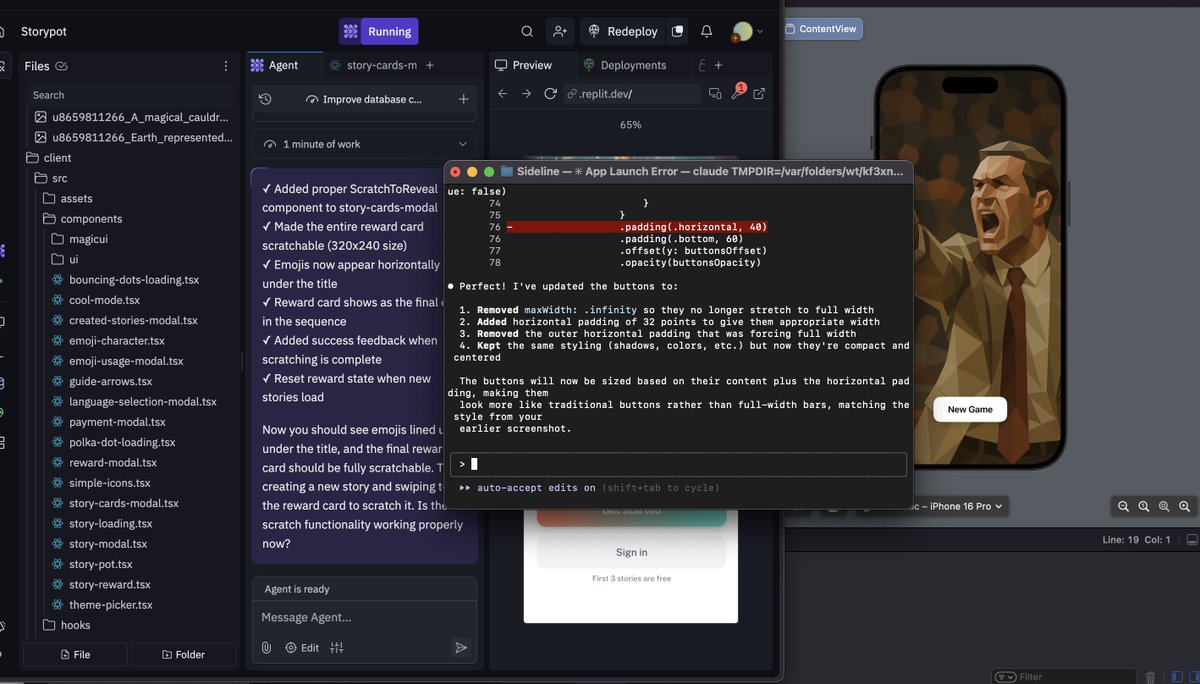Image resolution: width=1200 pixels, height=684 pixels.
Task: Focus the Files search field
Action: click(x=130, y=95)
